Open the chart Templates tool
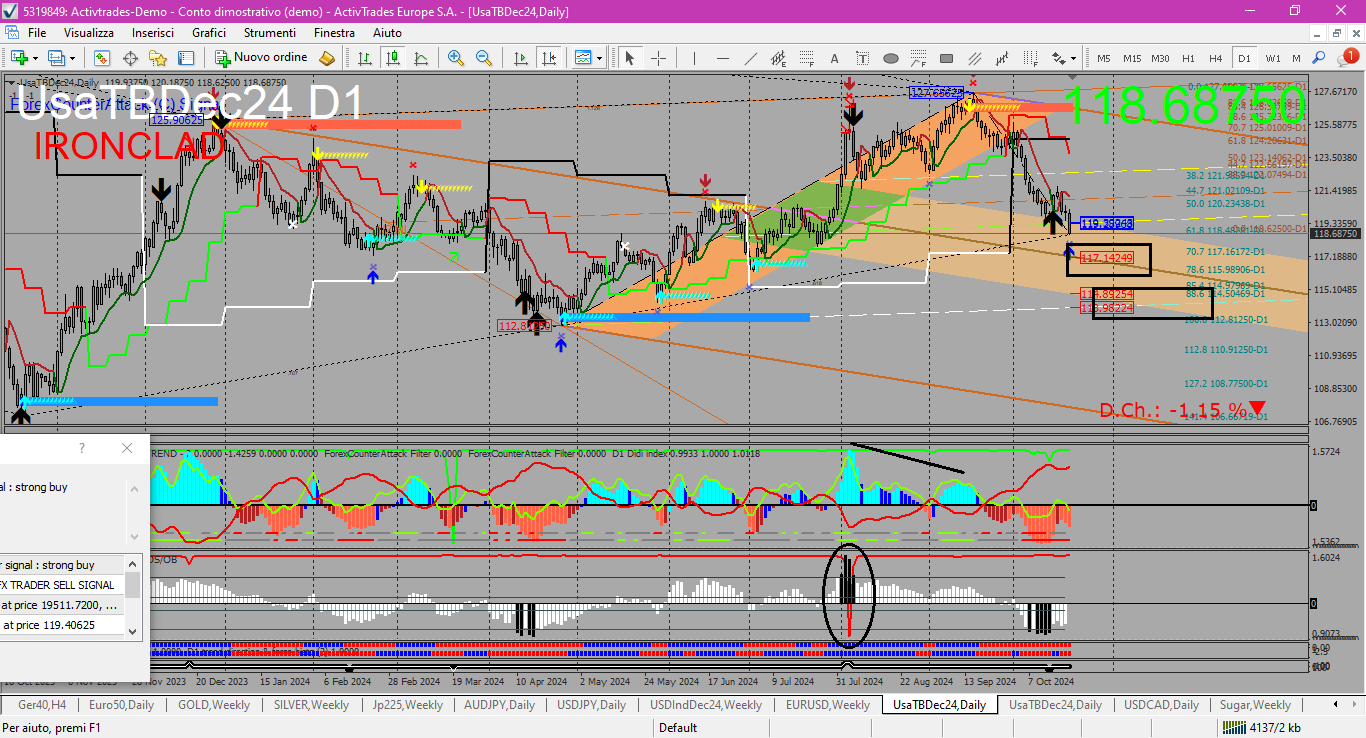The image size is (1366, 738). coord(582,58)
